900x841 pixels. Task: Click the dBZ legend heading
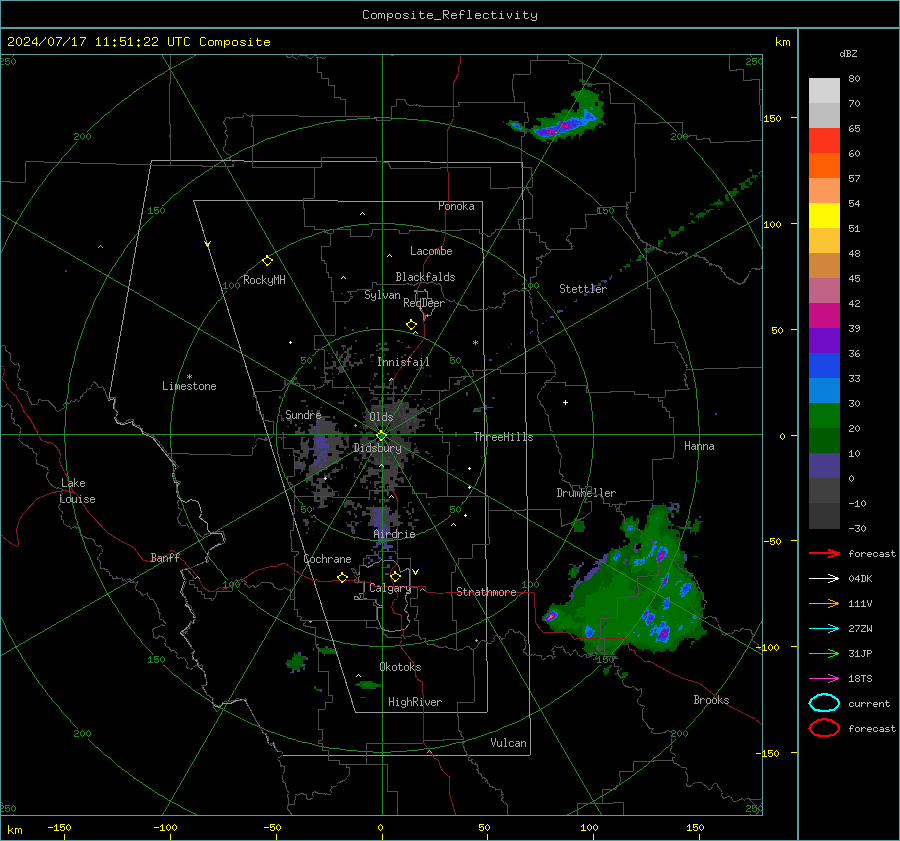click(x=848, y=54)
